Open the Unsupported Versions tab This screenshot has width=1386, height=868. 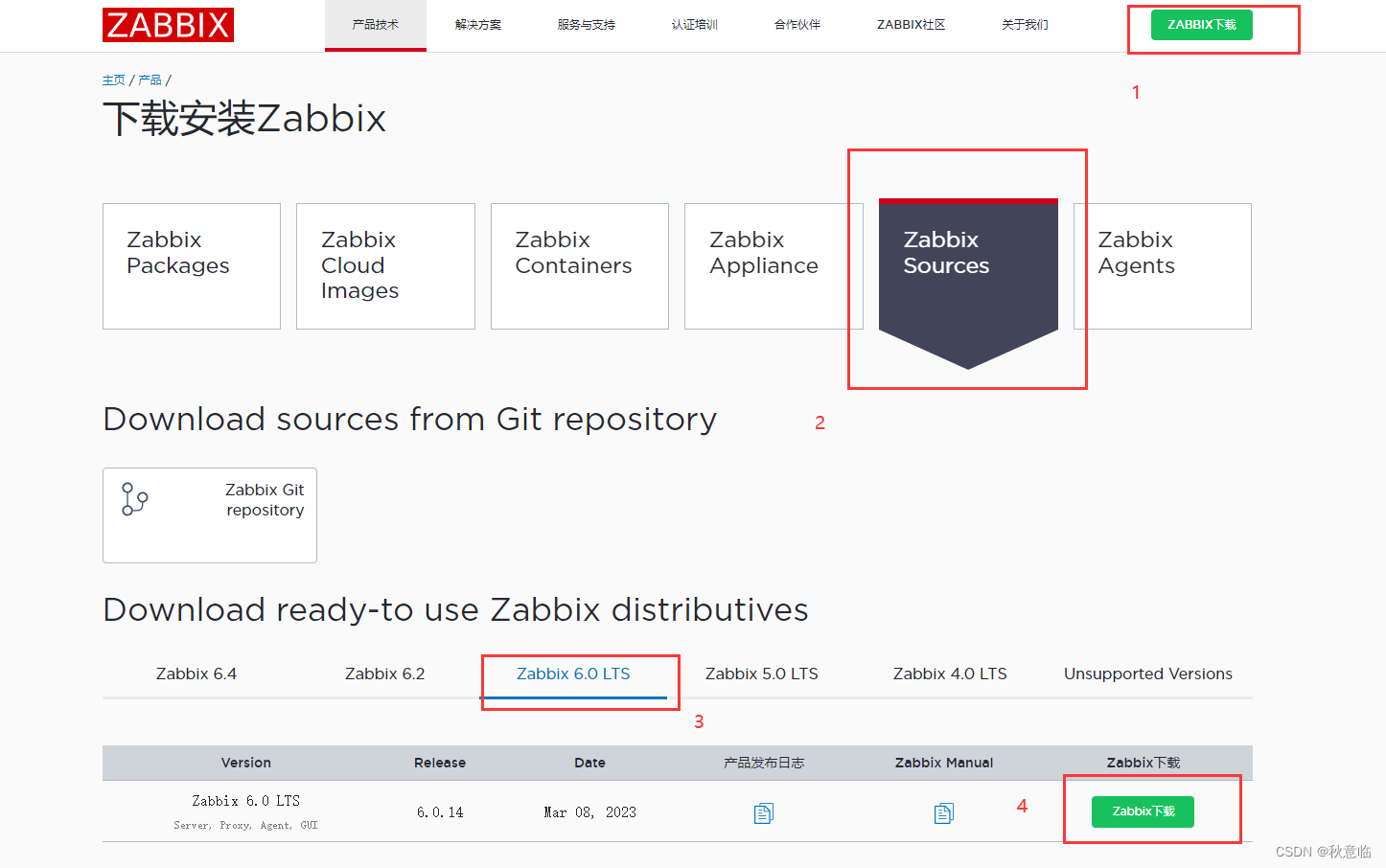point(1147,674)
